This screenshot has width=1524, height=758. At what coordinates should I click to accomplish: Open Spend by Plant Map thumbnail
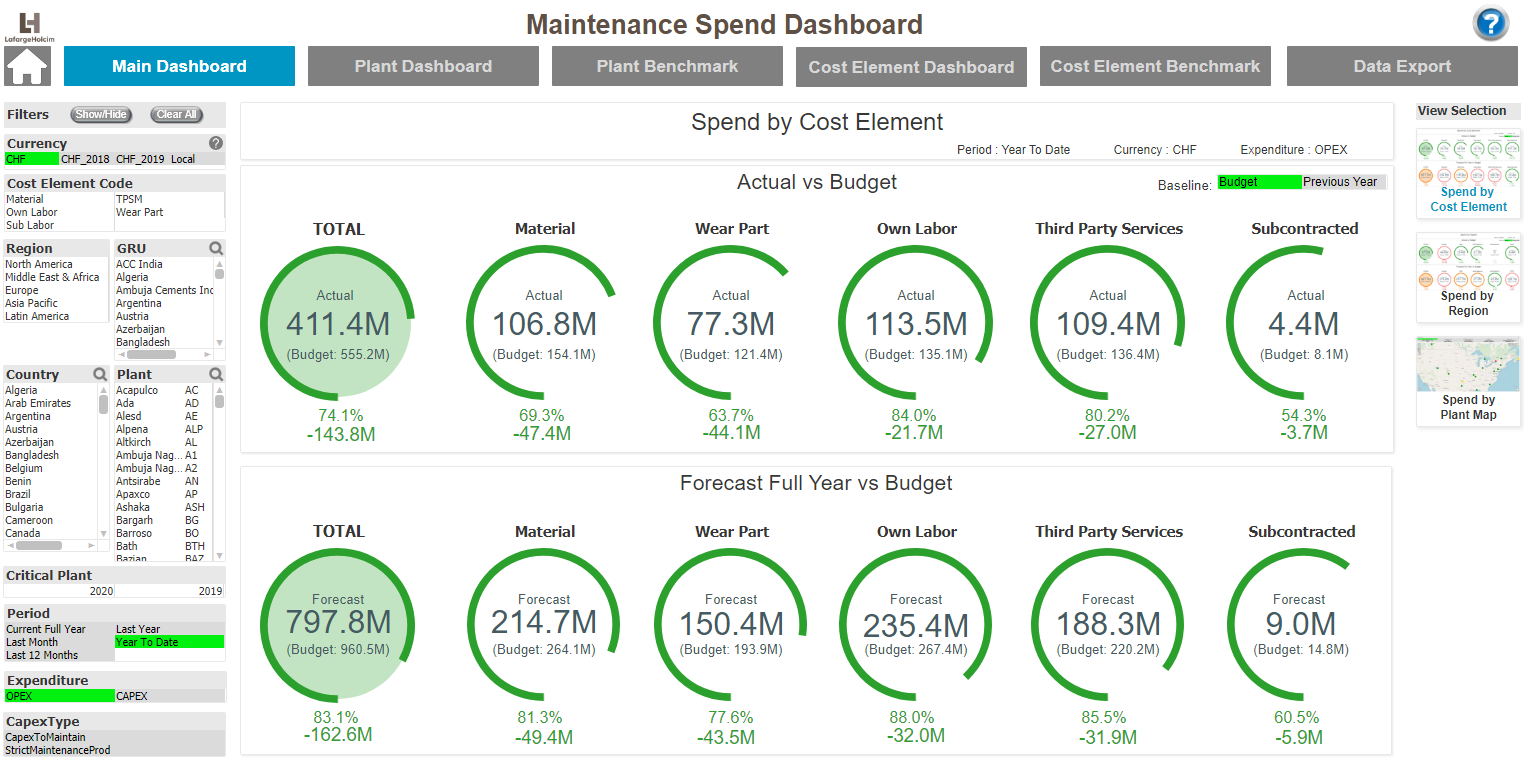tap(1468, 380)
